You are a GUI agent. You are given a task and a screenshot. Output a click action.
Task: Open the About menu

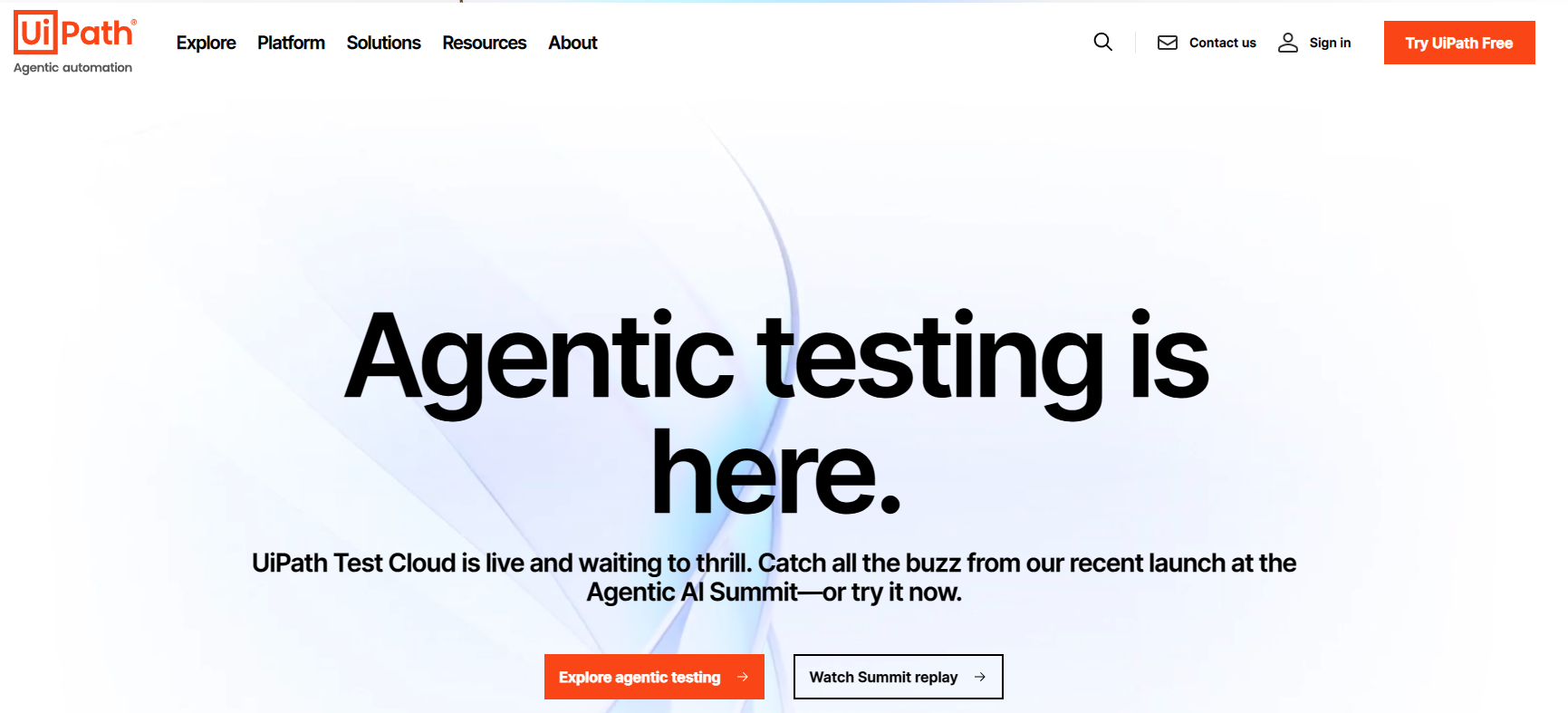(572, 43)
